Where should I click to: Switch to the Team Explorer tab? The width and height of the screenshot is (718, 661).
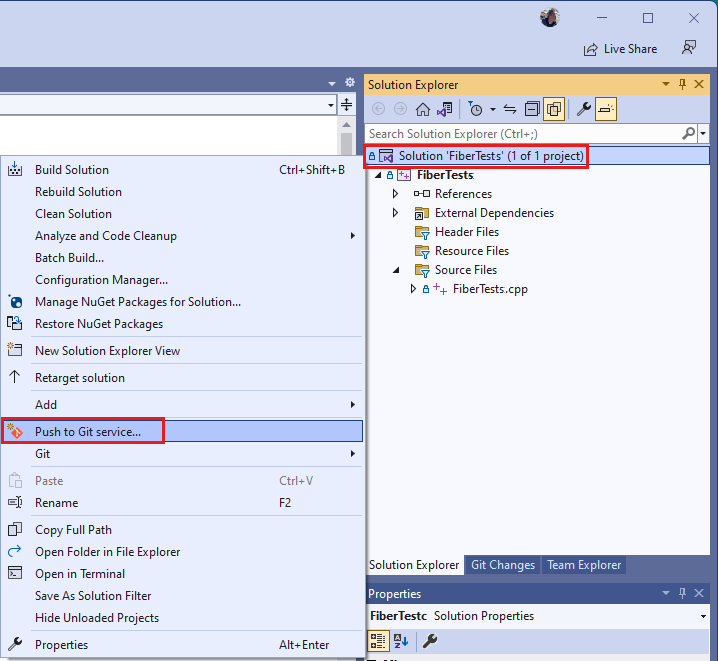(584, 565)
